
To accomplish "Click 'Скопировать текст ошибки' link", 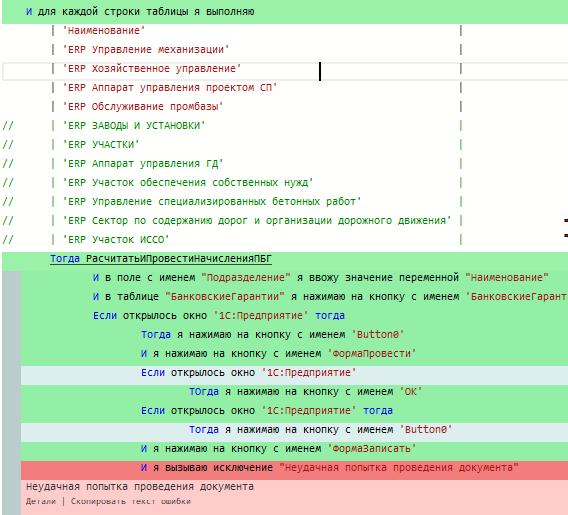I will point(131,501).
